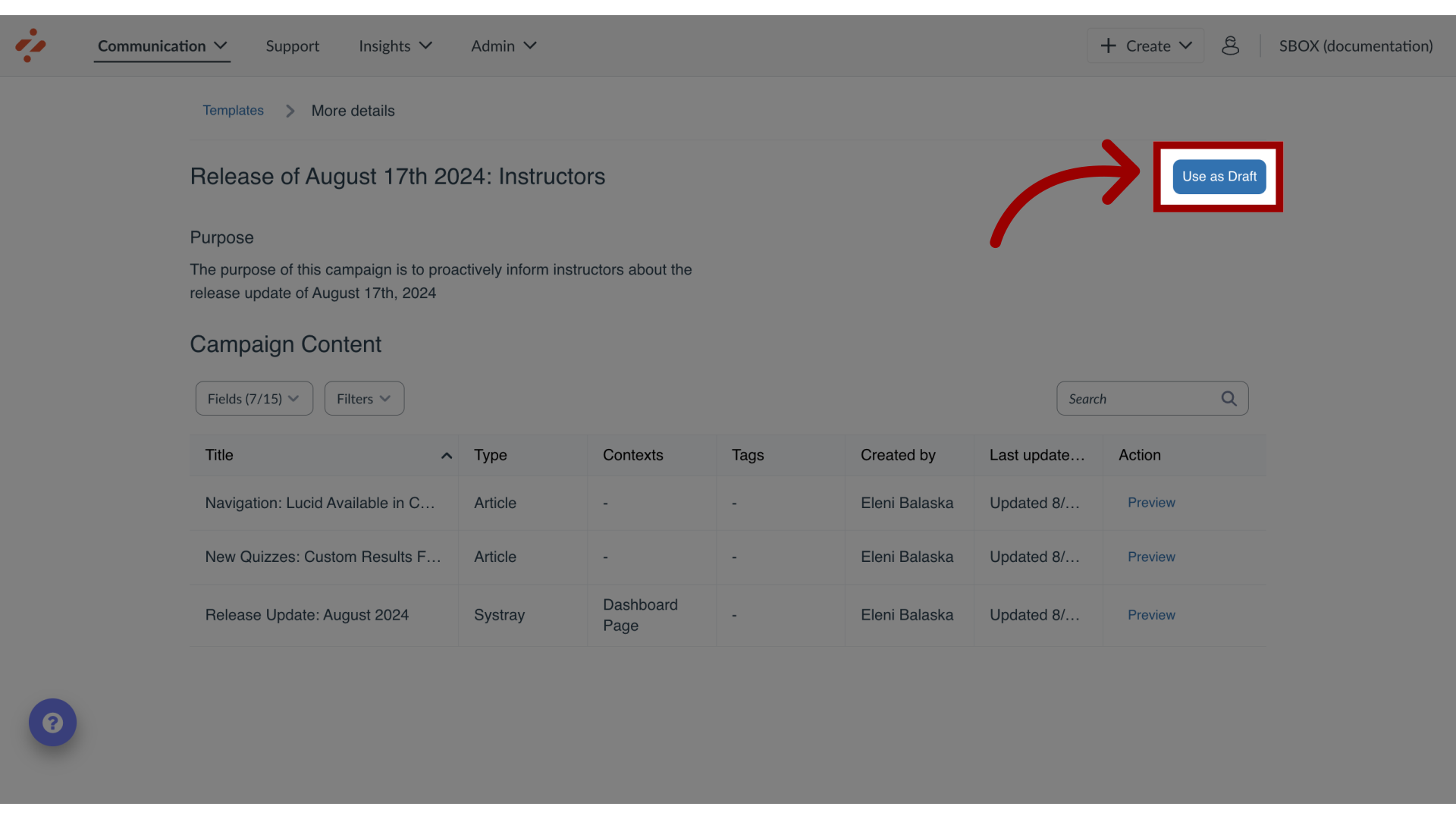
Task: Click the user profile icon
Action: click(x=1231, y=45)
